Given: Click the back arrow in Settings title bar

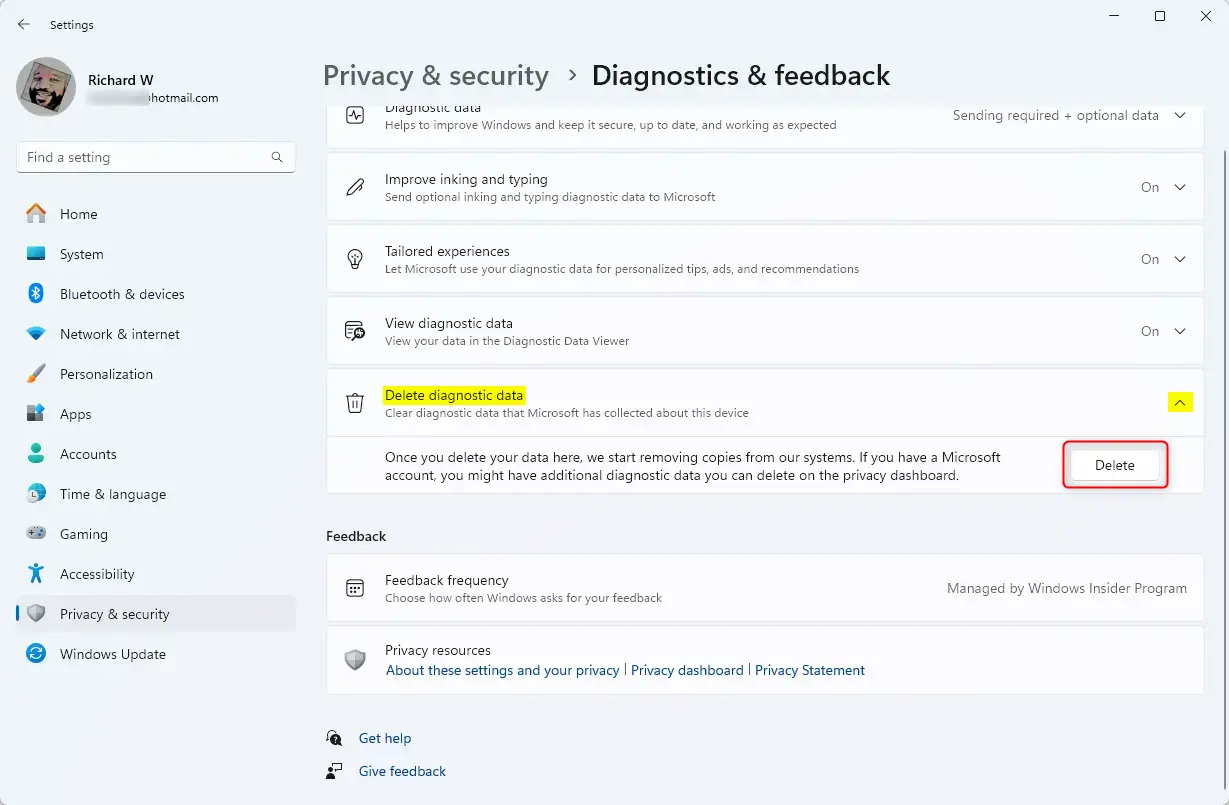Looking at the screenshot, I should 24,24.
